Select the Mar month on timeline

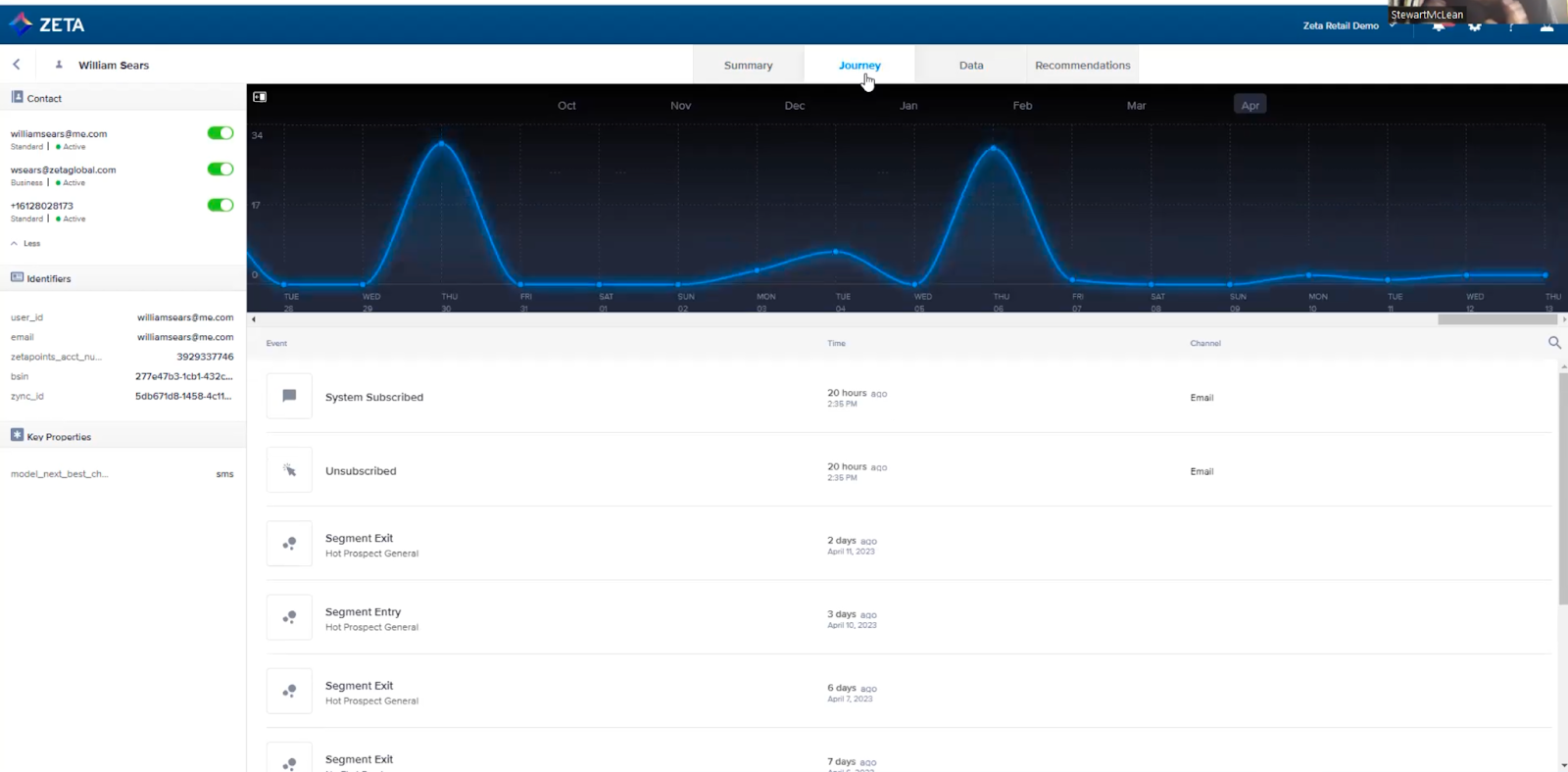coord(1136,106)
